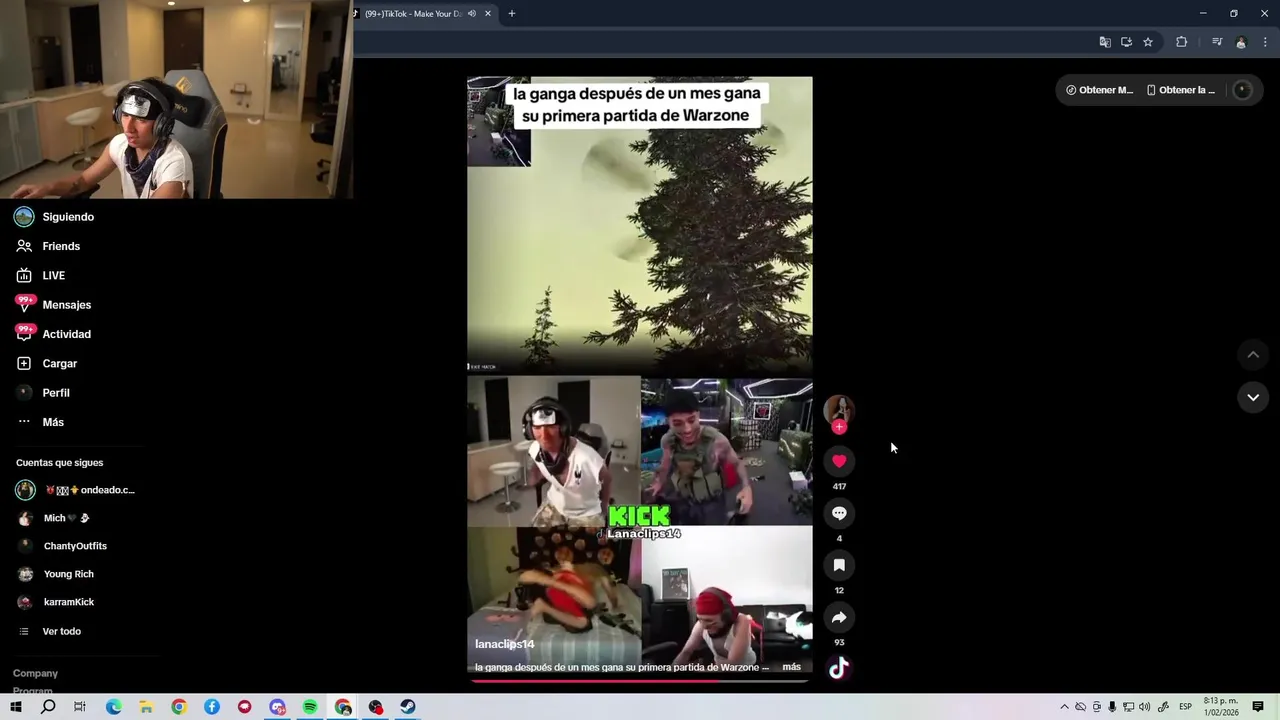The image size is (1280, 720).
Task: Open the Chrome profile avatar
Action: point(1241,42)
